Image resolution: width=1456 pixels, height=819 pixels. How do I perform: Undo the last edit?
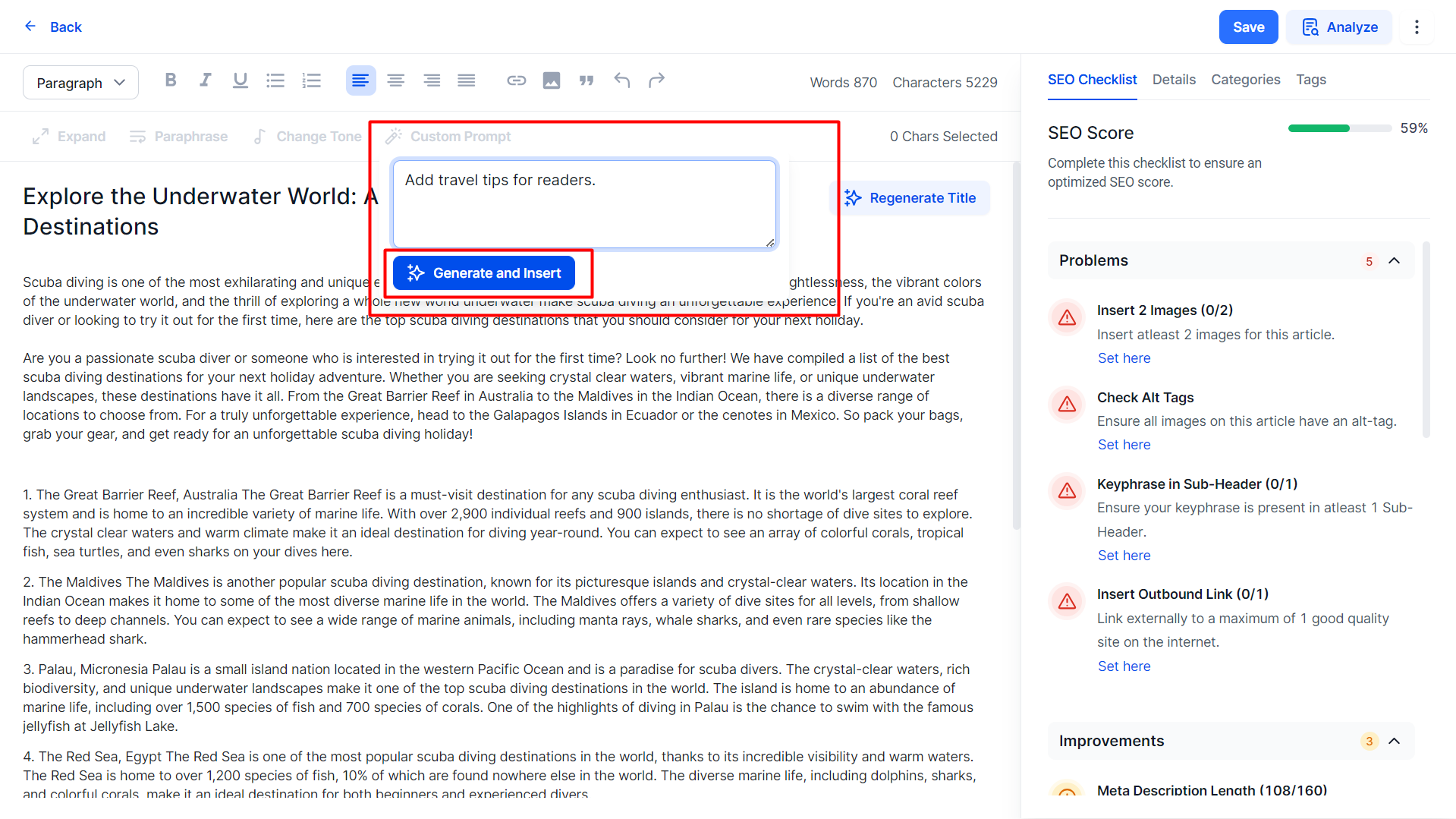622,80
